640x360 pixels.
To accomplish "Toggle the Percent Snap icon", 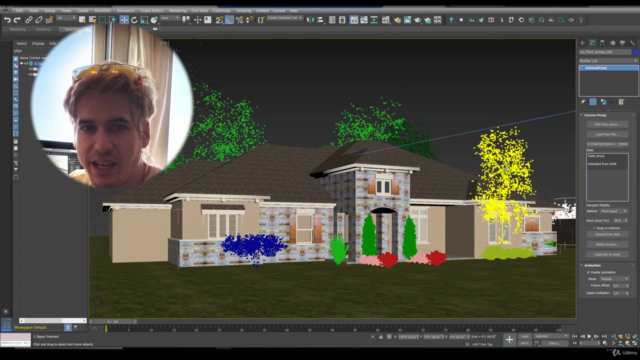I will pyautogui.click(x=240, y=20).
